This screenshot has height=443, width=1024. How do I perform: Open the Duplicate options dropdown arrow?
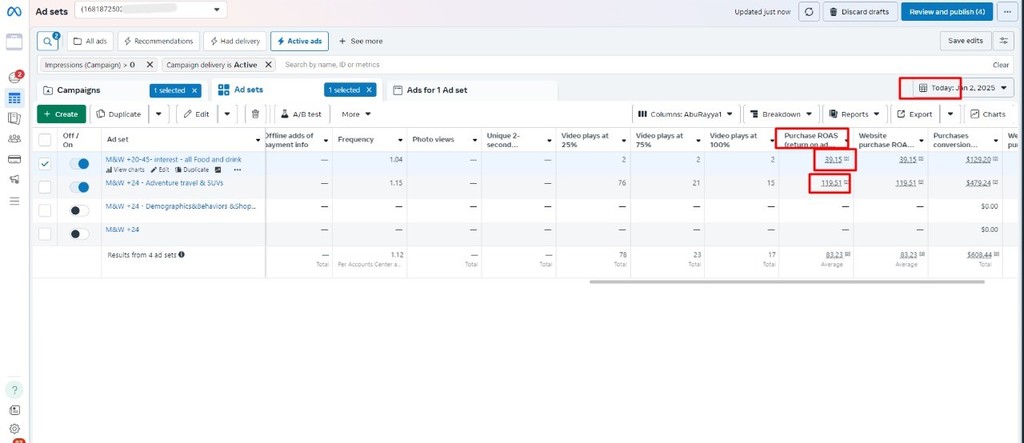pos(159,114)
